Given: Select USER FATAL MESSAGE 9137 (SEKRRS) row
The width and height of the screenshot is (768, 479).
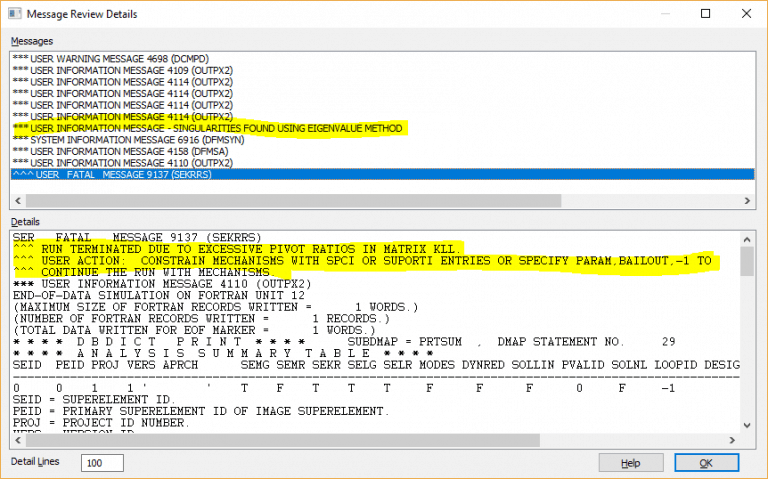Looking at the screenshot, I should (110, 175).
